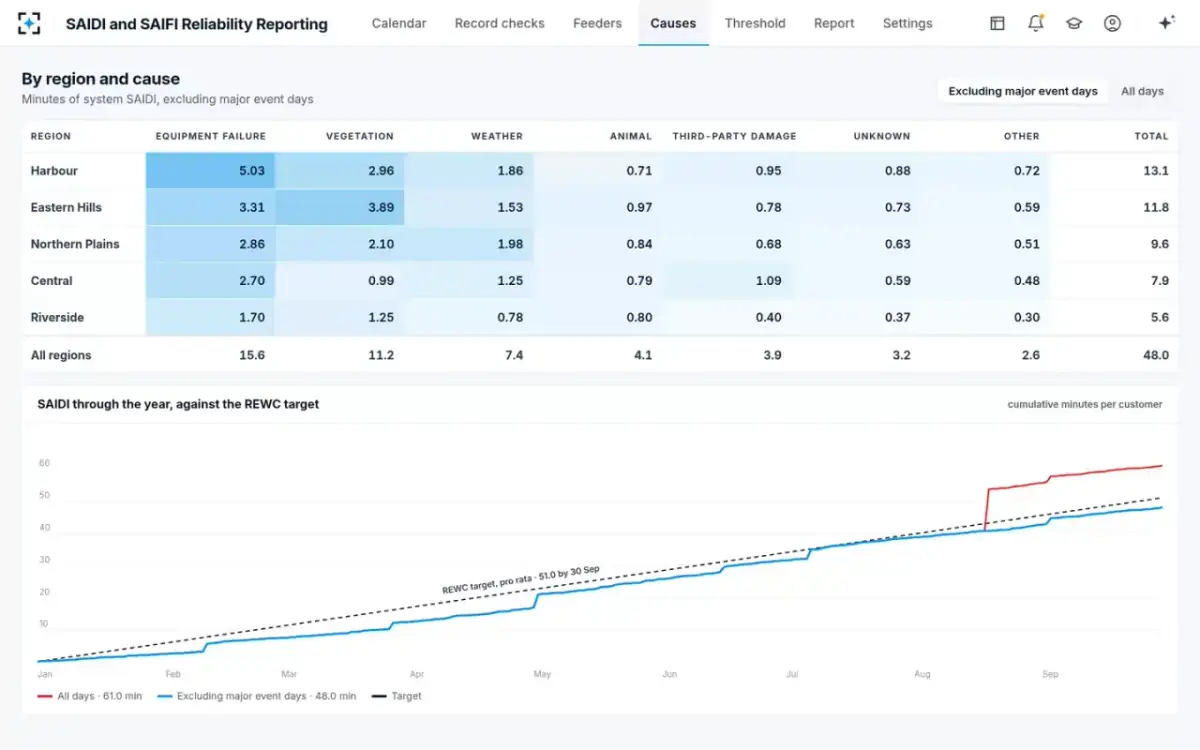1200x750 pixels.
Task: Select the Central row label
Action: pyautogui.click(x=51, y=281)
